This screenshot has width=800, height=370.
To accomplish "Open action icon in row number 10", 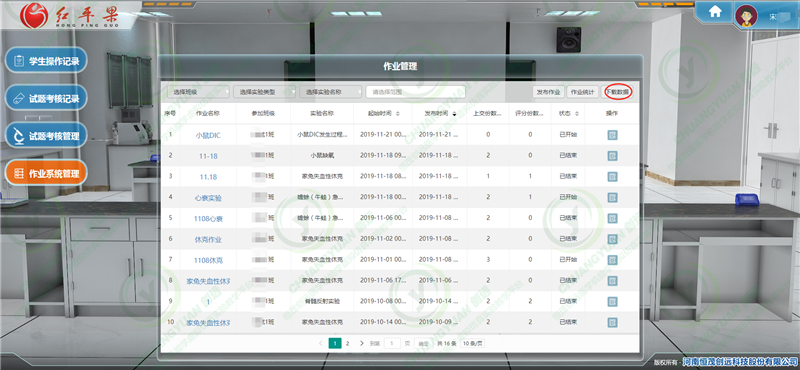I will pos(612,323).
